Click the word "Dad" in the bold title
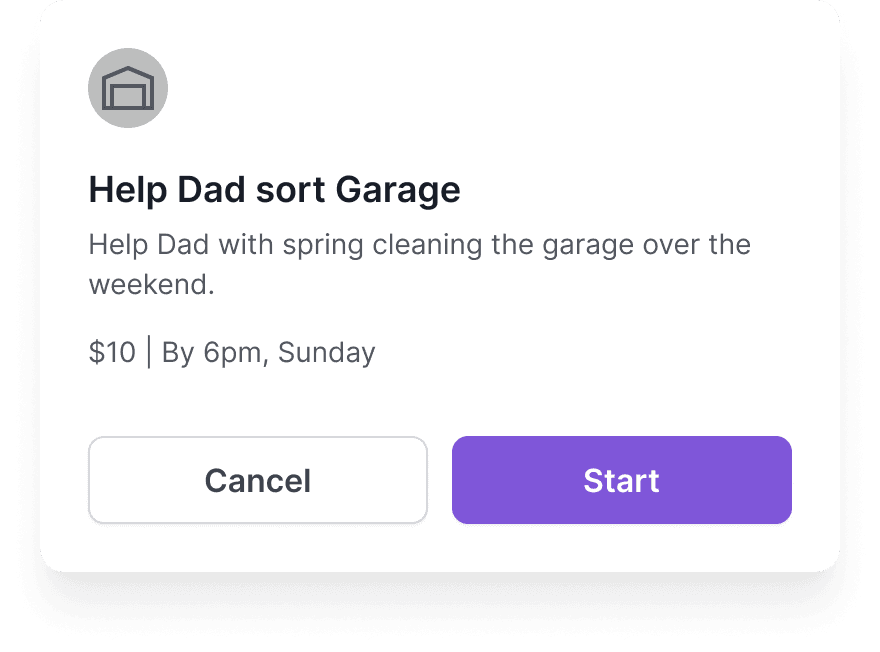Screen dimensions: 880x652 tap(203, 190)
